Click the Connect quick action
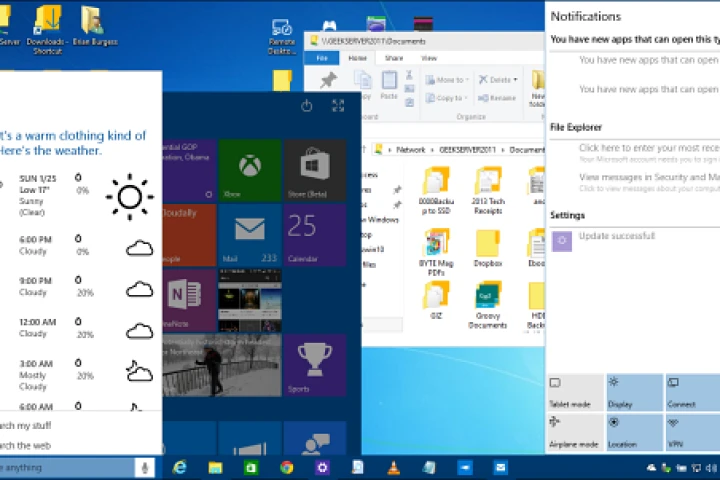Image resolution: width=720 pixels, height=480 pixels. click(693, 392)
